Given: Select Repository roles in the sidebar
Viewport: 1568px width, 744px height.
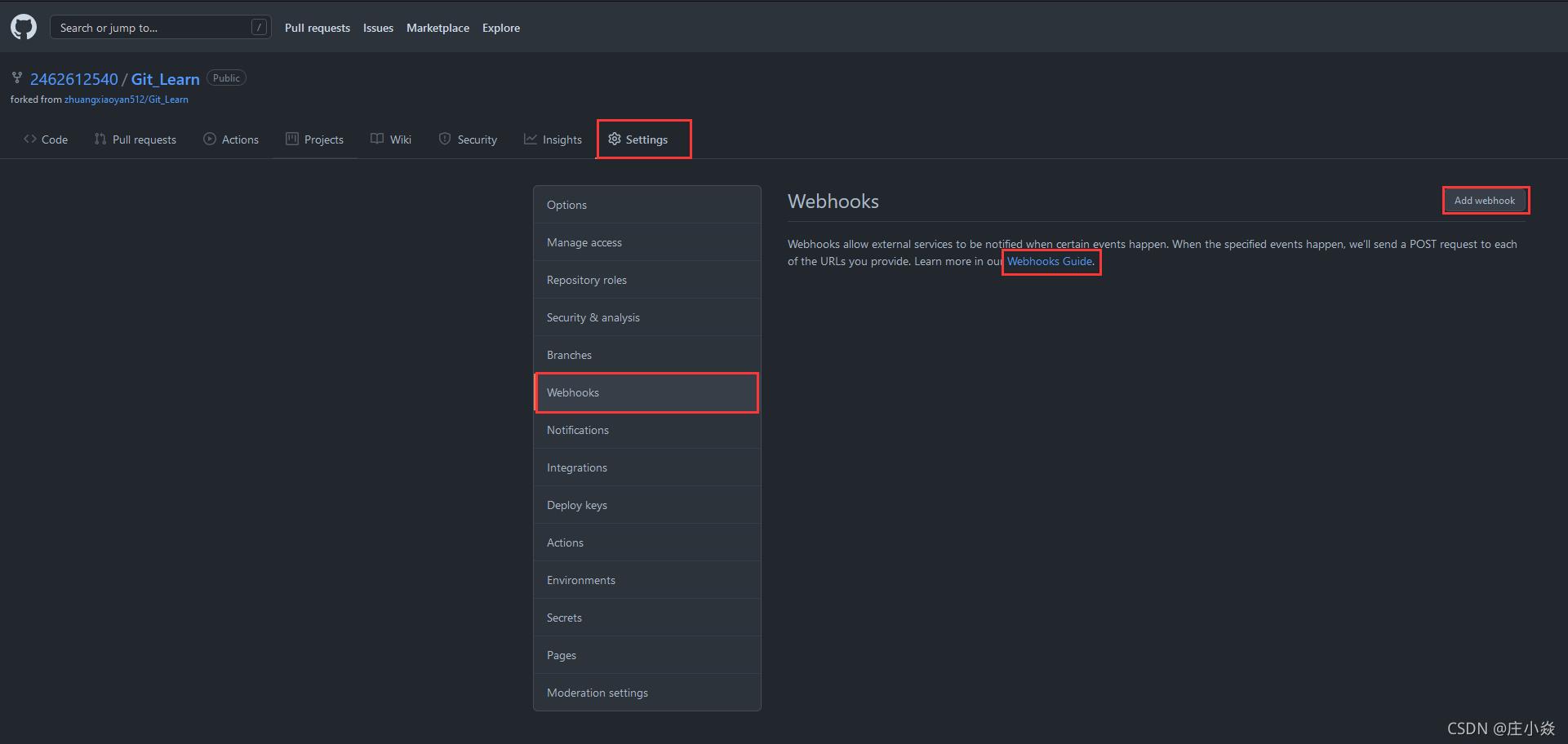Looking at the screenshot, I should click(647, 280).
